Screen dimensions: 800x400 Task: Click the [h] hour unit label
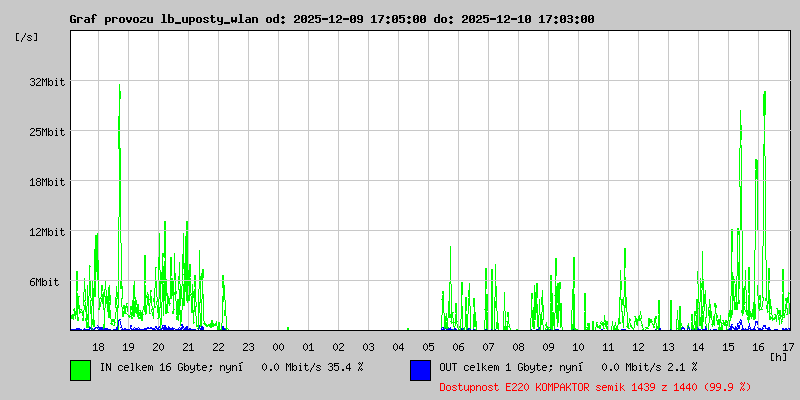pos(779,357)
